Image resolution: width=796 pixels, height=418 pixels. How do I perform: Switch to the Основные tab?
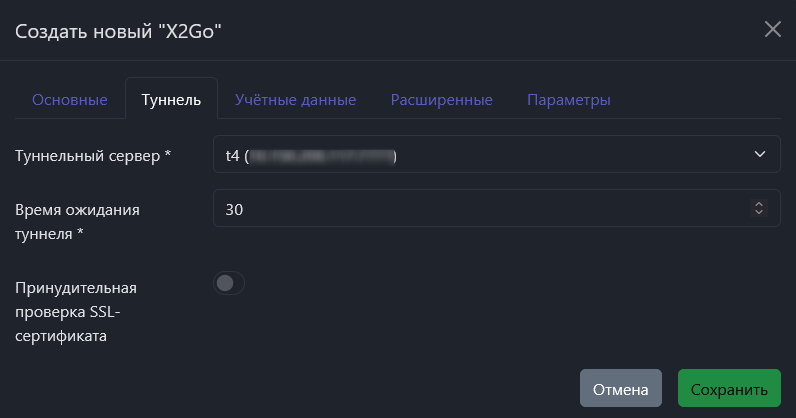70,100
